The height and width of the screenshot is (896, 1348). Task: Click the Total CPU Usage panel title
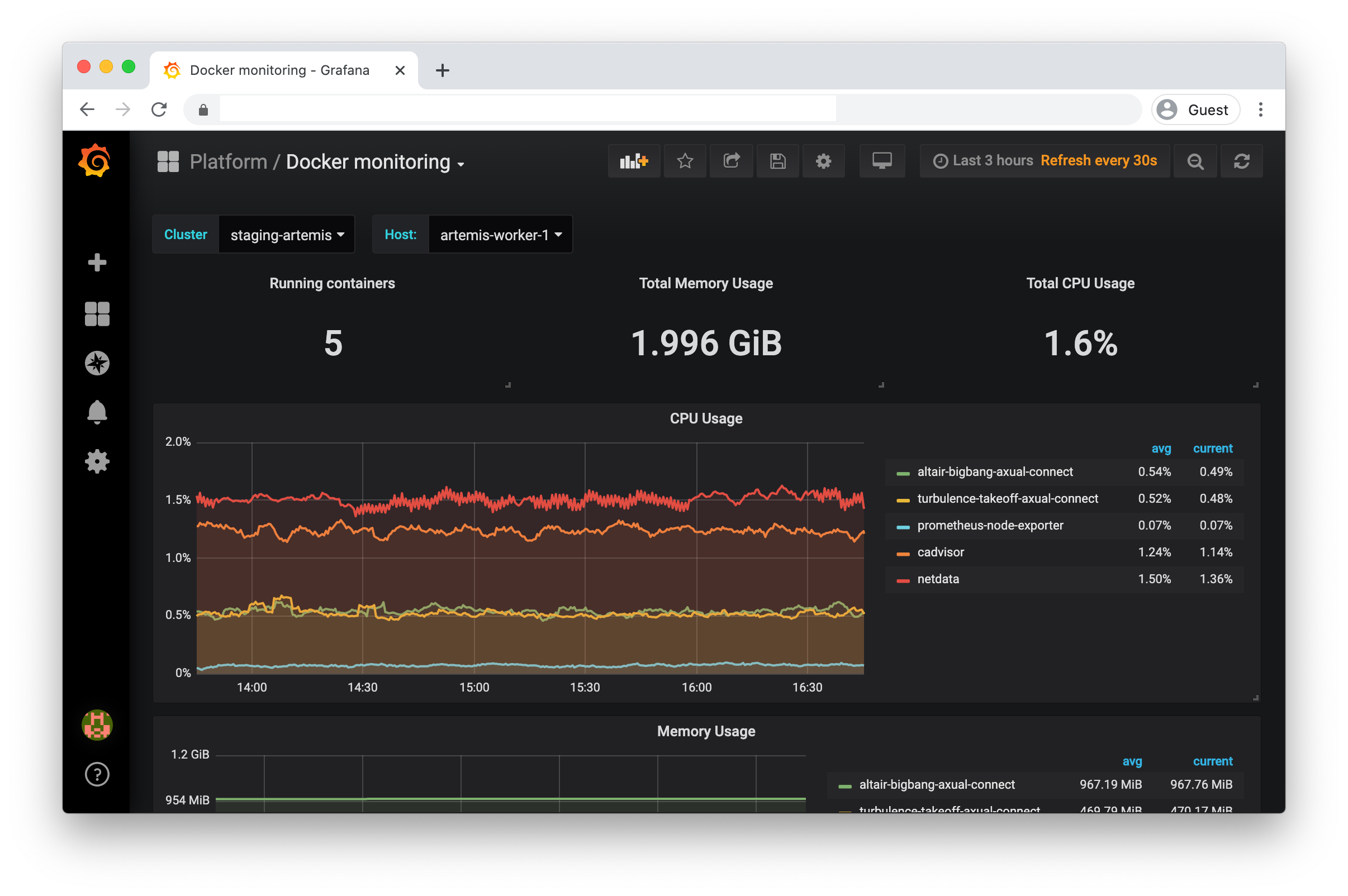coord(1080,283)
